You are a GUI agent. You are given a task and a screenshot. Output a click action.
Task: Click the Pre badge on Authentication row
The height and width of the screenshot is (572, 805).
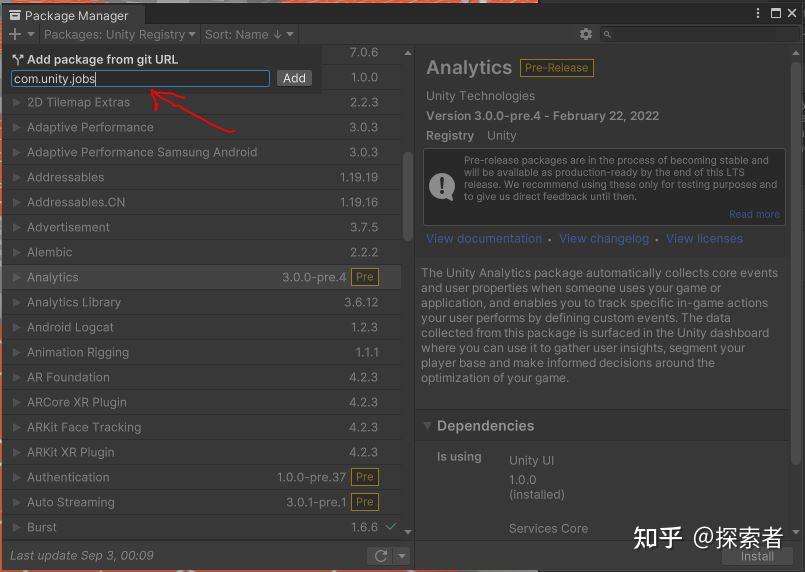pos(365,476)
